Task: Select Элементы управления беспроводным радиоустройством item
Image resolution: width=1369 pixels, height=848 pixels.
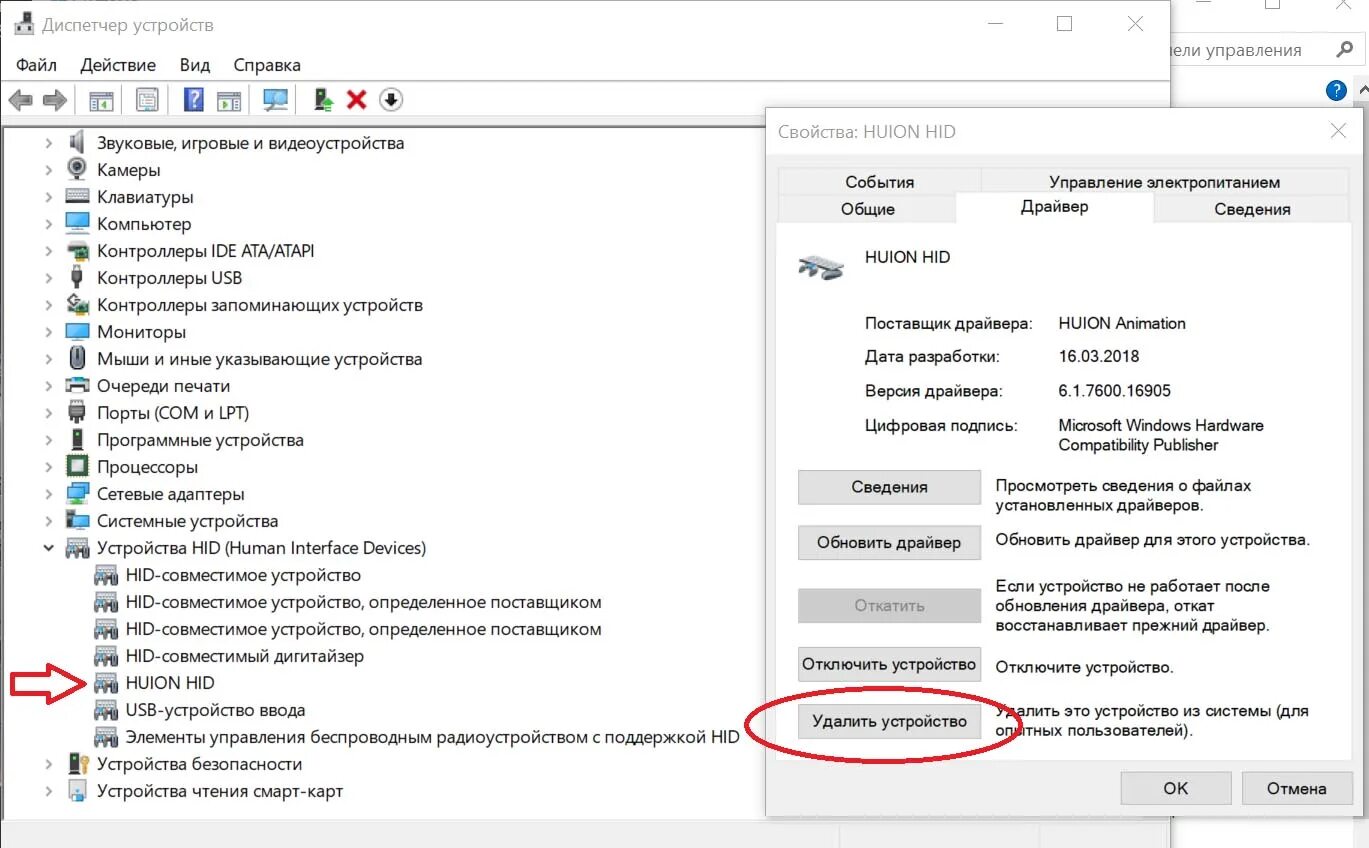Action: pyautogui.click(x=432, y=737)
